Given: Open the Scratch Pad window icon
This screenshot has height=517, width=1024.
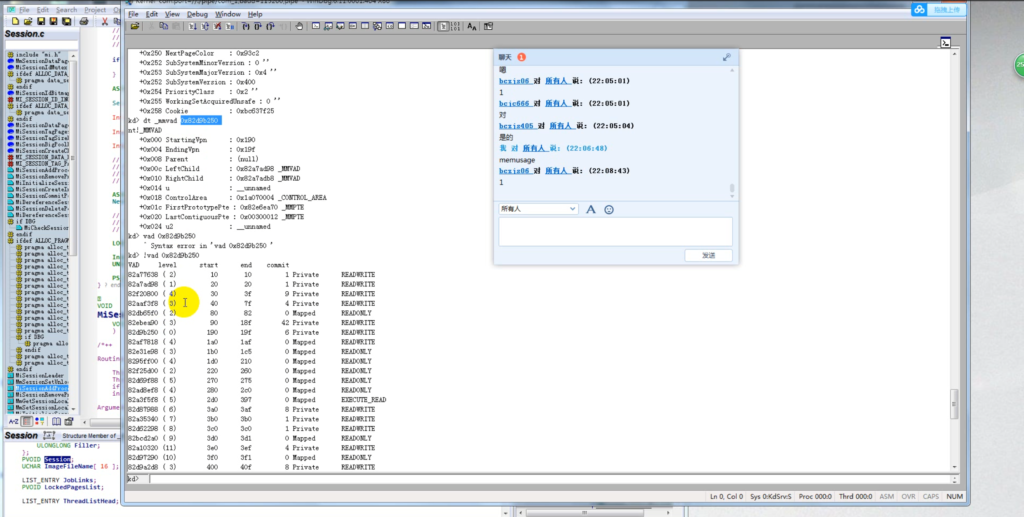Looking at the screenshot, I should (x=402, y=26).
